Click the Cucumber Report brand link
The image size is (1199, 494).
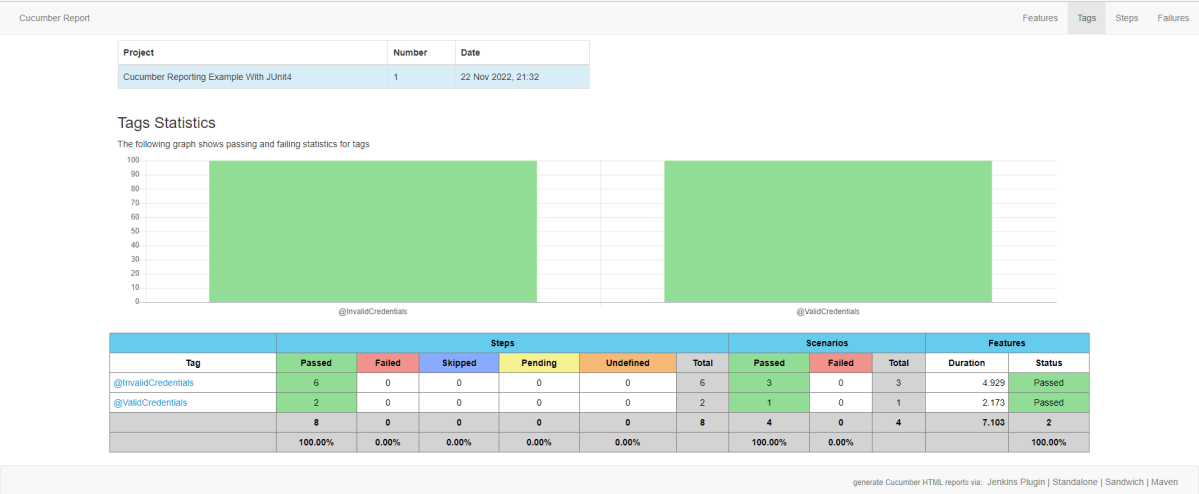click(55, 18)
